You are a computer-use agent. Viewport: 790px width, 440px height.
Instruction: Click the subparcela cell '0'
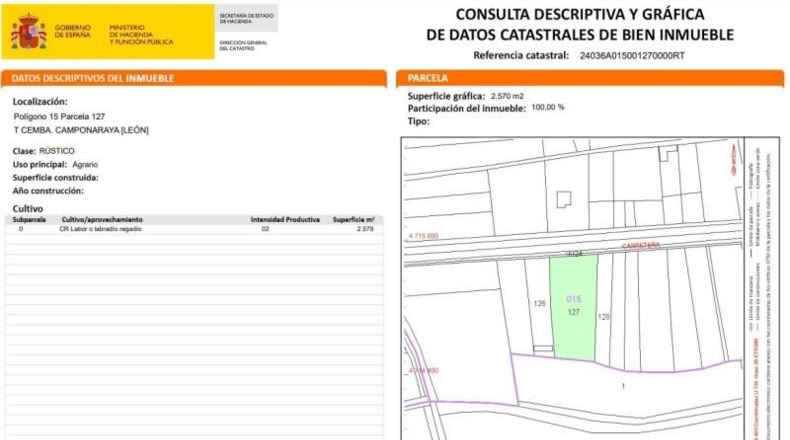point(21,229)
